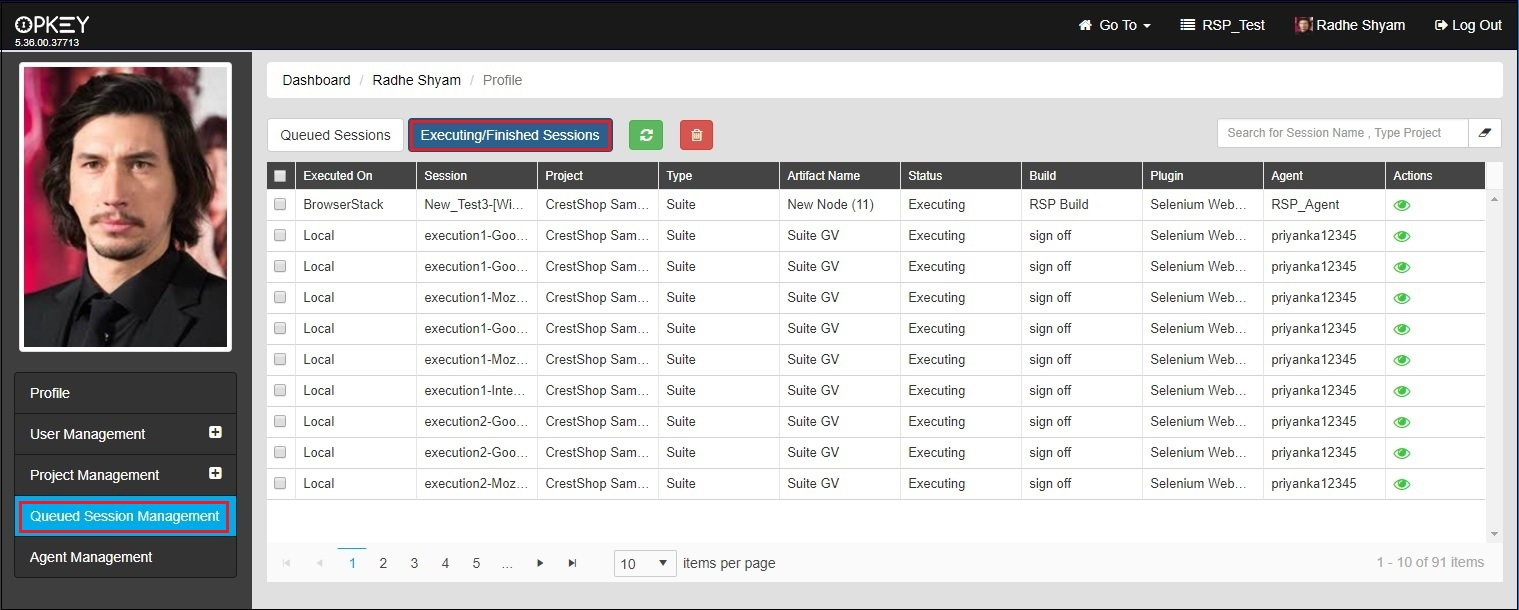The image size is (1519, 610).
Task: Click the Log Out link
Action: [x=1468, y=25]
